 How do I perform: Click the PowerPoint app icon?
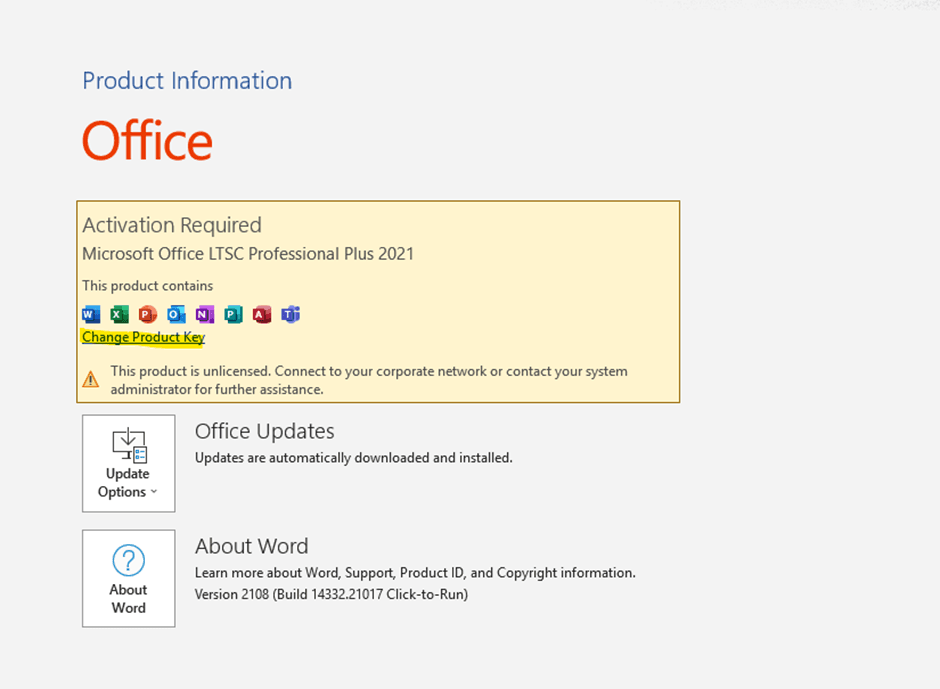click(148, 314)
